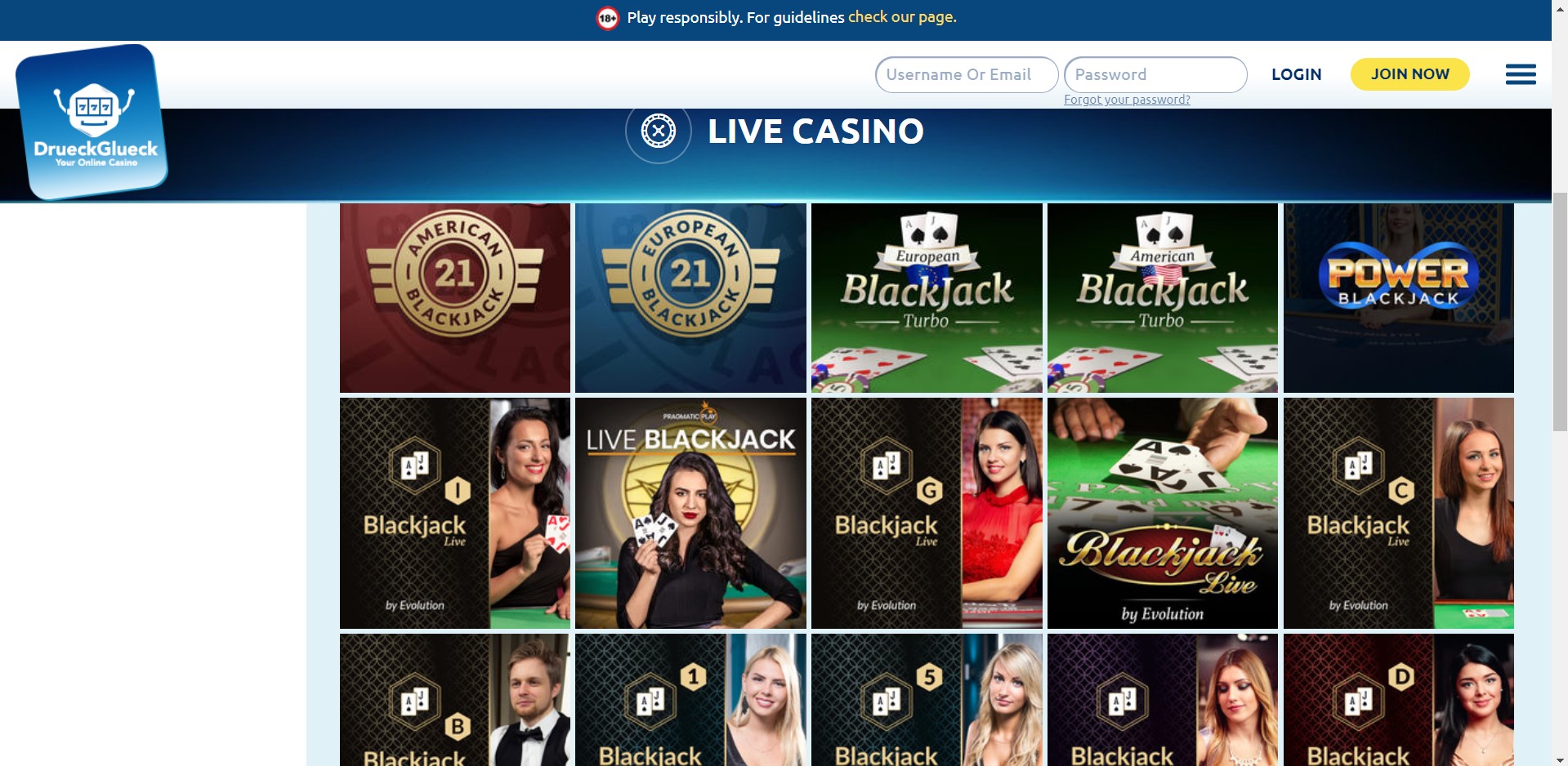Open the hamburger menu icon

click(x=1521, y=74)
